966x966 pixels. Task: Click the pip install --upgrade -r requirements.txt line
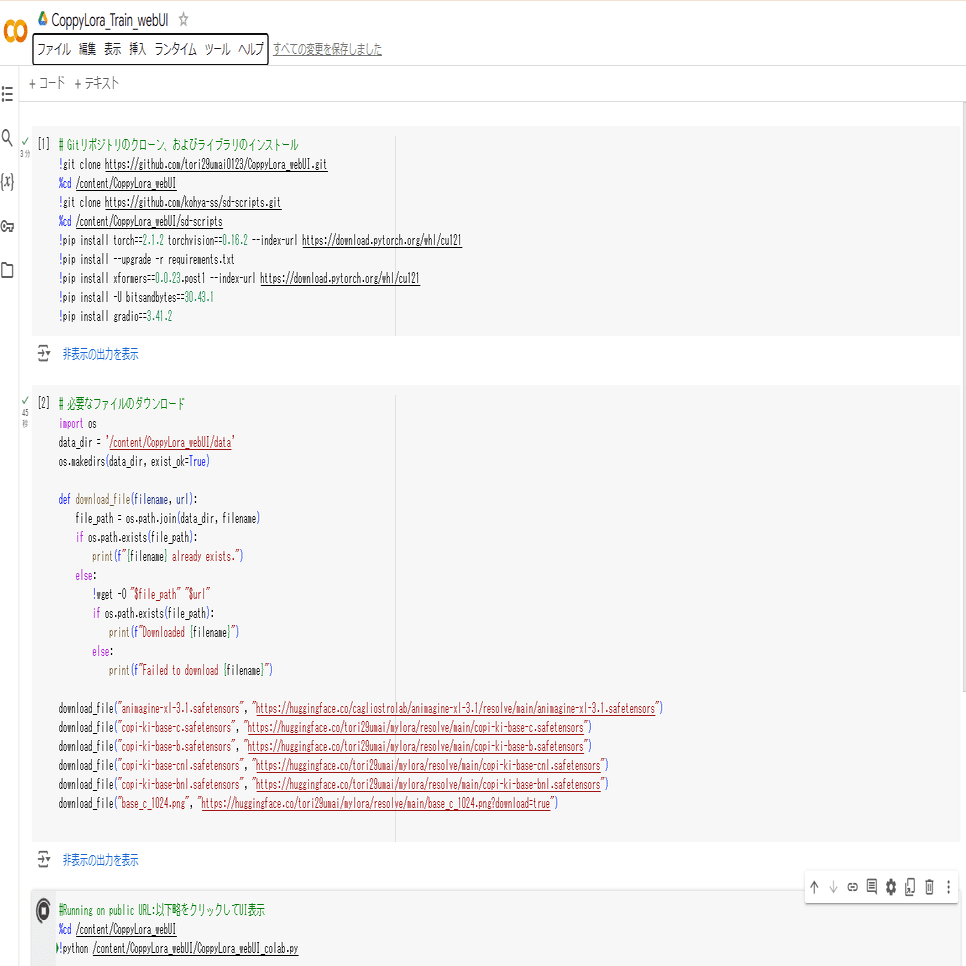tap(147, 259)
